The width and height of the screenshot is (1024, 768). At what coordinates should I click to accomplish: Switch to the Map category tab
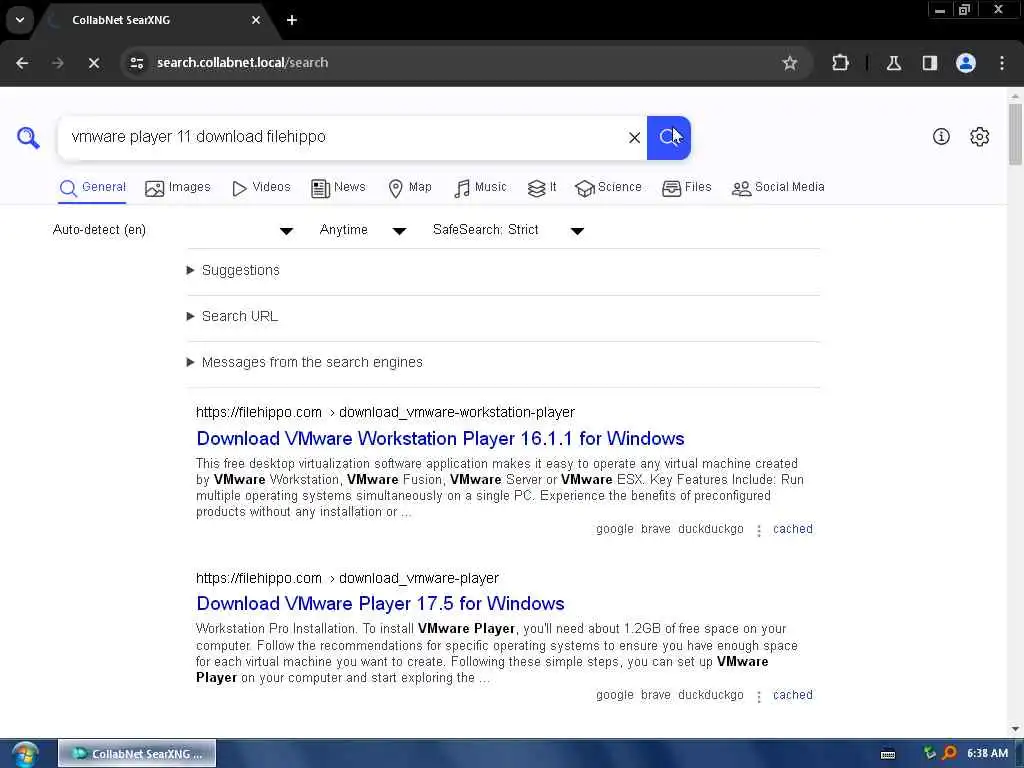[409, 188]
